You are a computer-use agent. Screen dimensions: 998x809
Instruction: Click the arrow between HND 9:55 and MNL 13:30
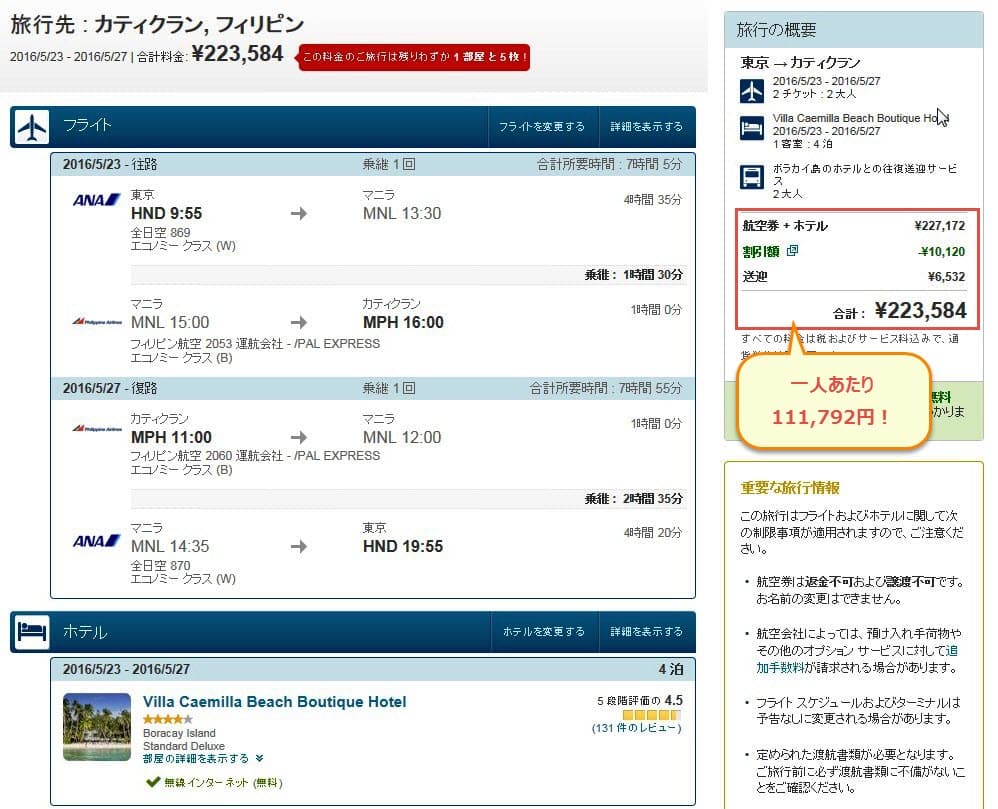click(299, 213)
